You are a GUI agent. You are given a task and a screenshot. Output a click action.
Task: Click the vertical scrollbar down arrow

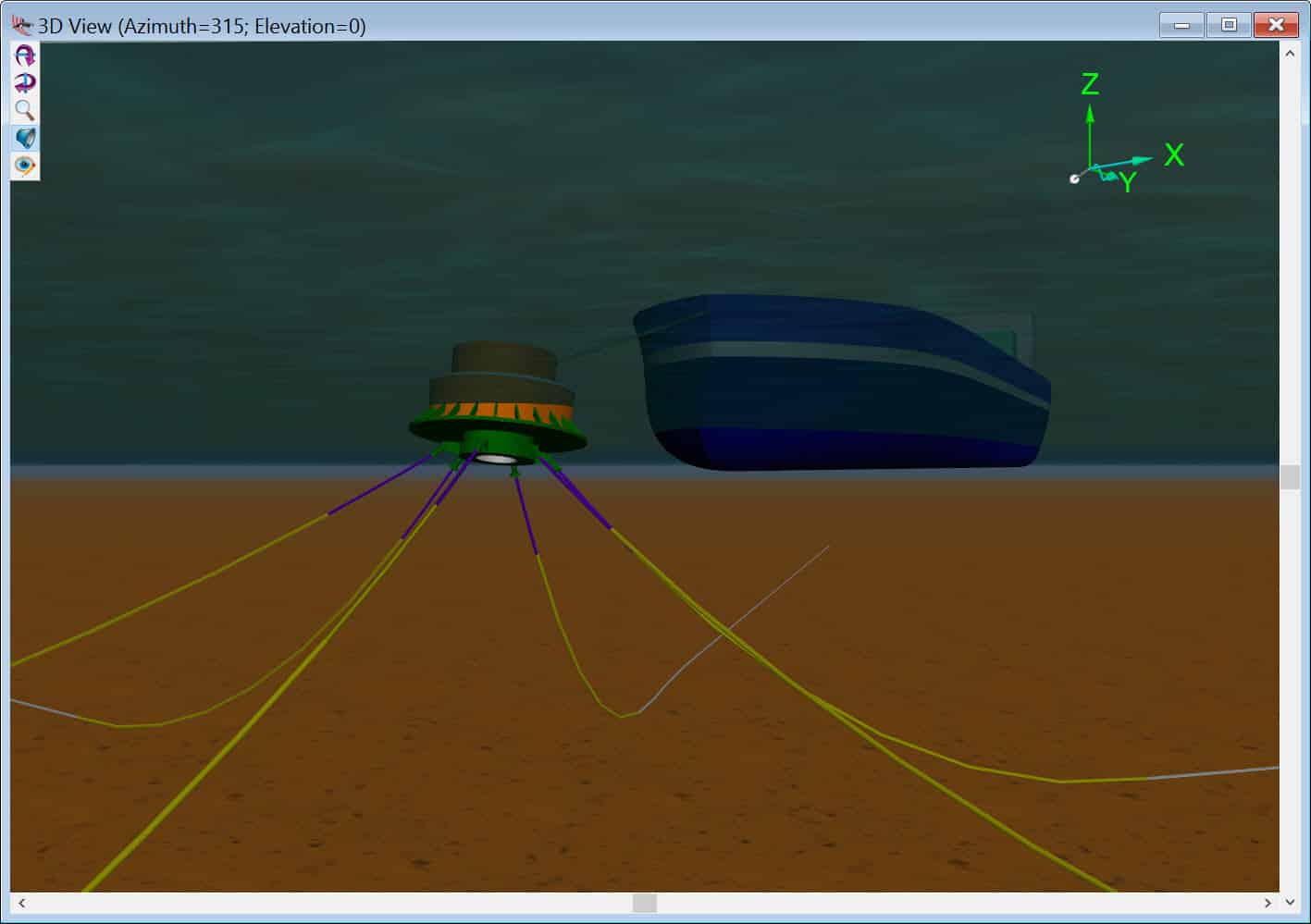(x=1290, y=902)
